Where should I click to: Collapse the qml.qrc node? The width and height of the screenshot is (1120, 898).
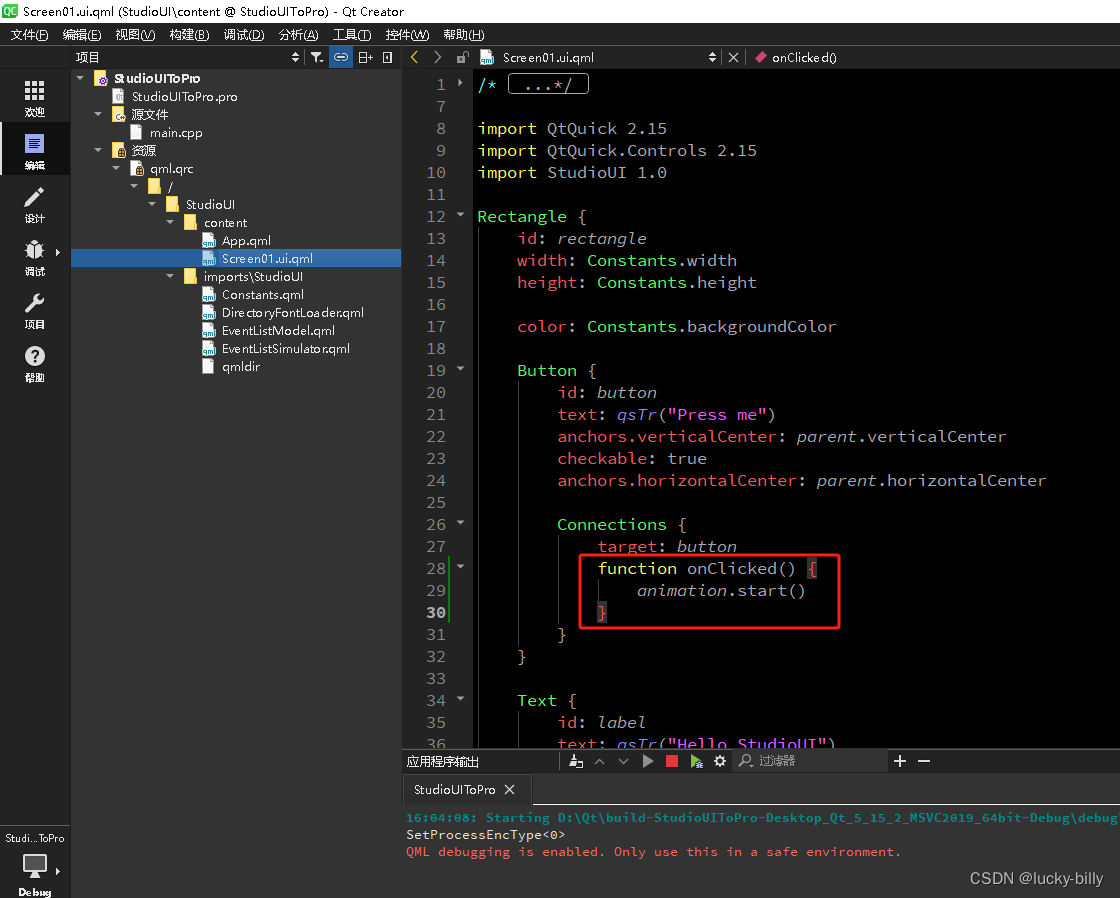[116, 168]
